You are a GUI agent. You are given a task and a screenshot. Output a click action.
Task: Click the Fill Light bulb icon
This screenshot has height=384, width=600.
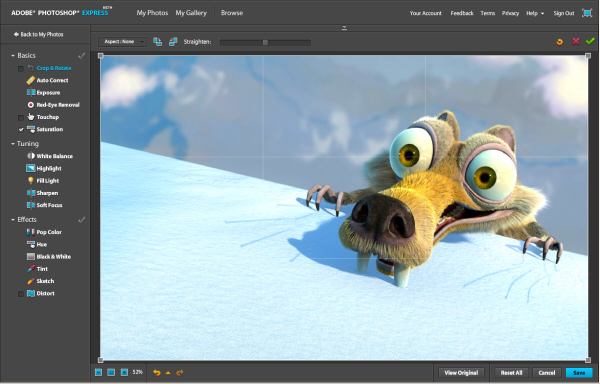point(31,181)
